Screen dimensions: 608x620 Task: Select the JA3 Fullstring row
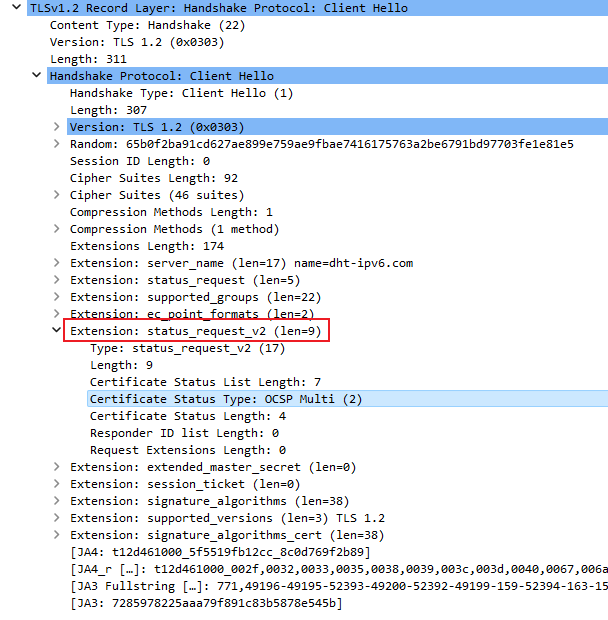(x=339, y=586)
